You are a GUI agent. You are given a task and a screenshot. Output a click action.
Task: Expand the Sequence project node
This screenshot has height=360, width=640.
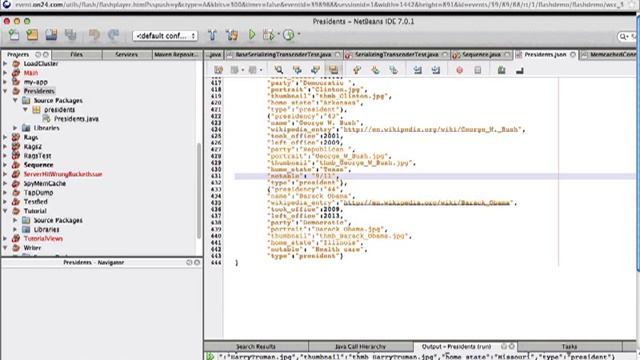tap(5, 165)
